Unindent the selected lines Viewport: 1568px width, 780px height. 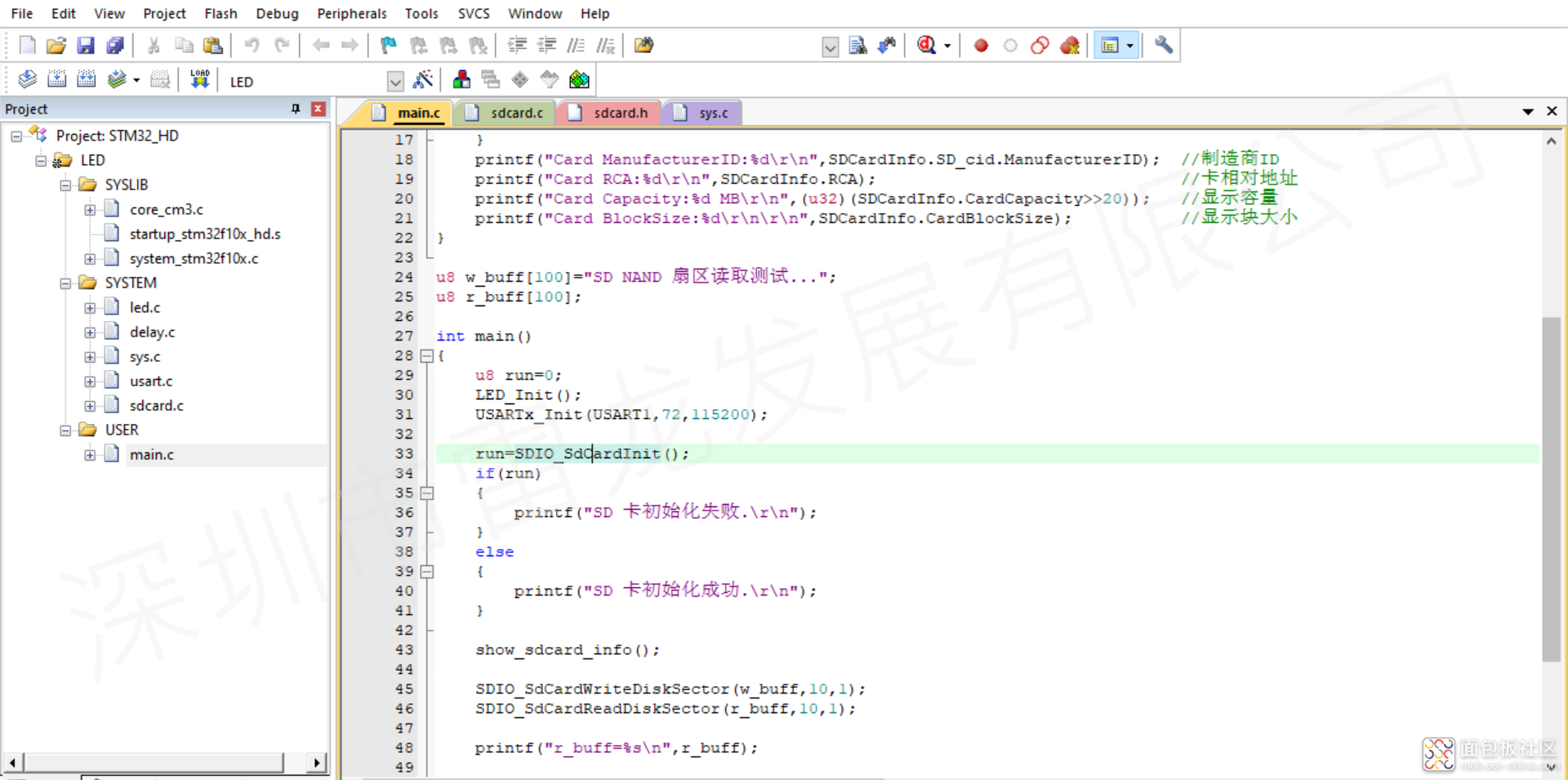546,46
